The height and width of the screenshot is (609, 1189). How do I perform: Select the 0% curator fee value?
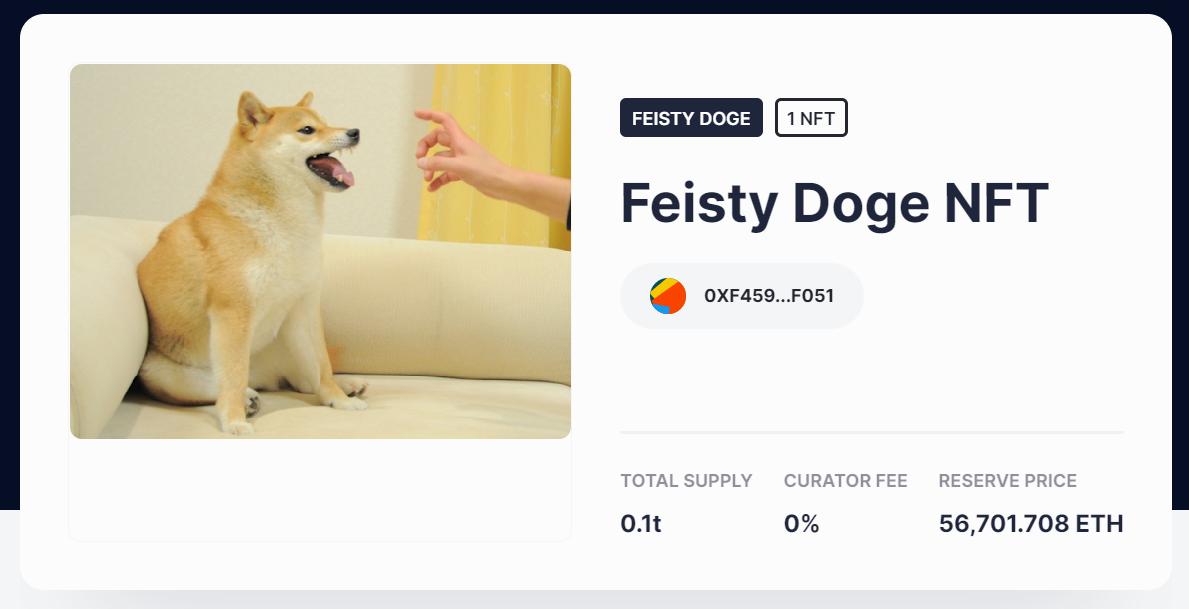[x=802, y=523]
